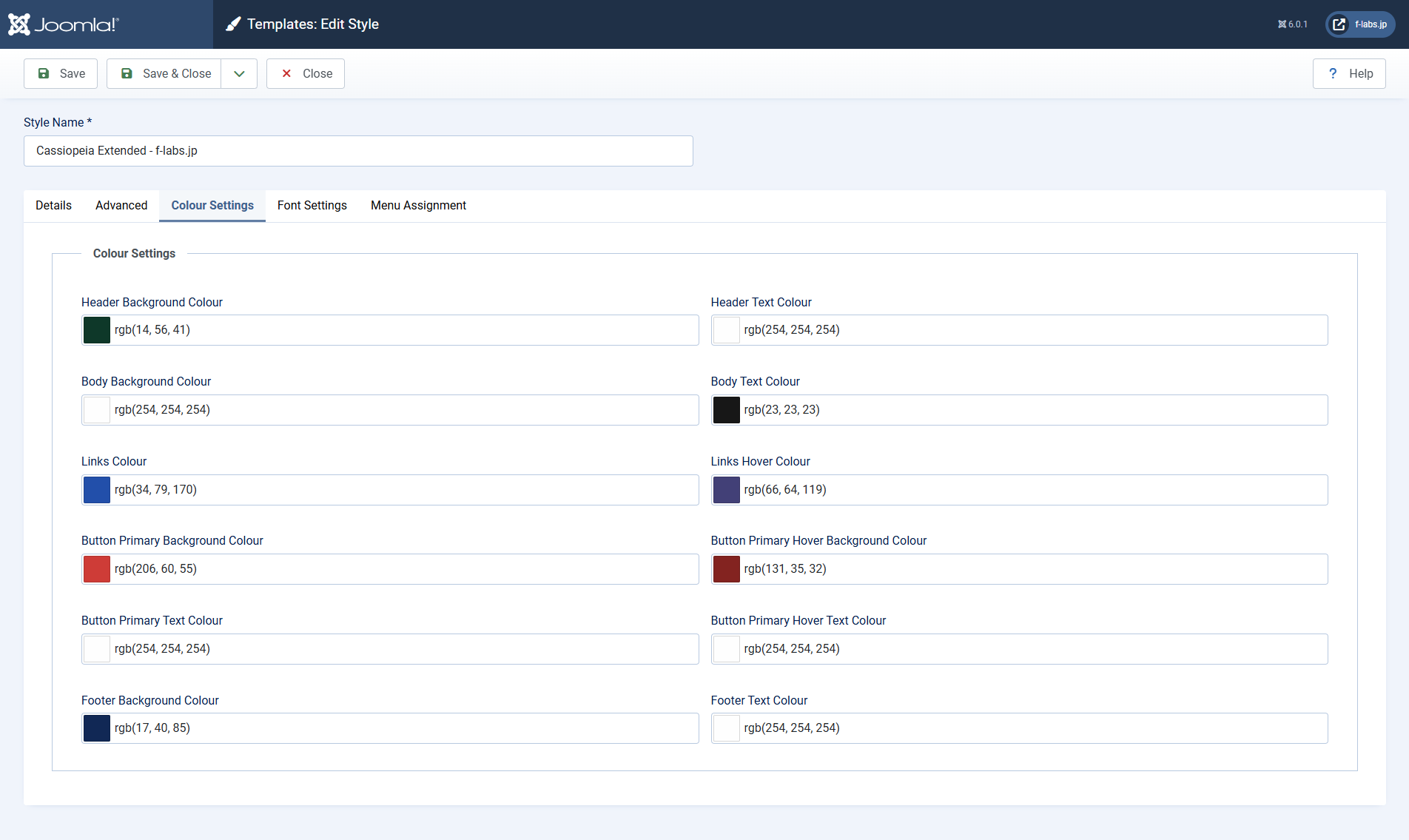Click the paintbrush icon beside Templates title
The width and height of the screenshot is (1409, 840).
233,24
